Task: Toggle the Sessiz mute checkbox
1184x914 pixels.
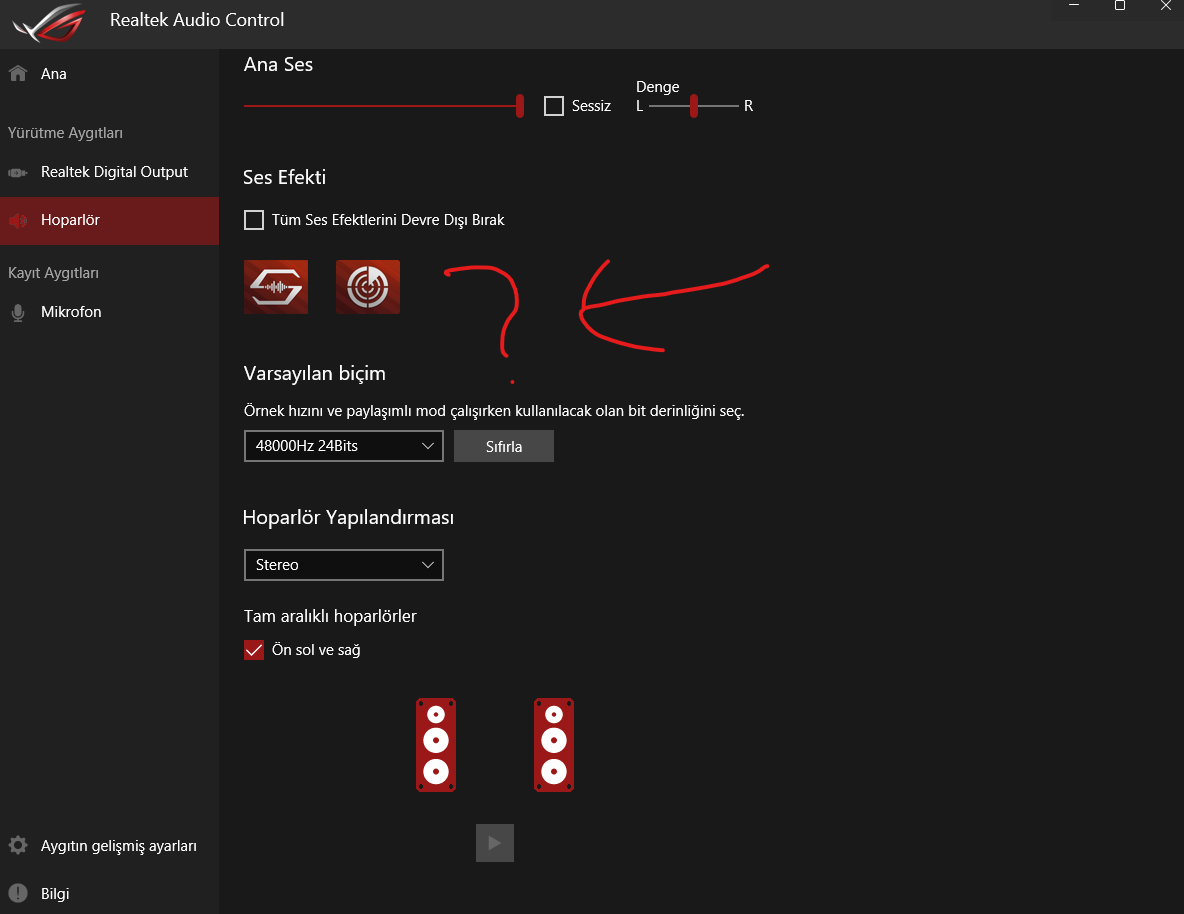Action: (553, 106)
